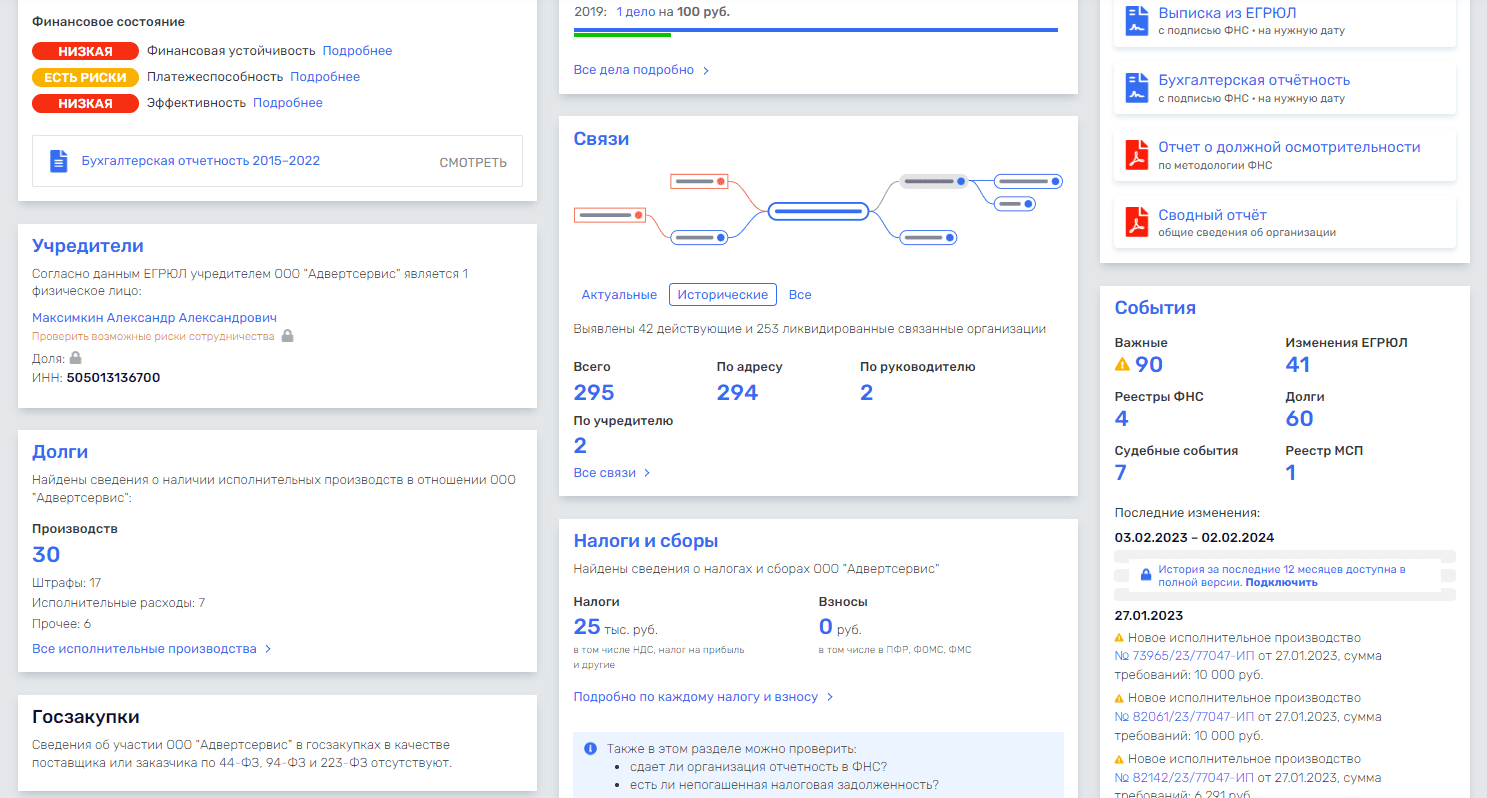Click the Производств count 30
Image resolution: width=1487 pixels, height=798 pixels.
(x=47, y=555)
